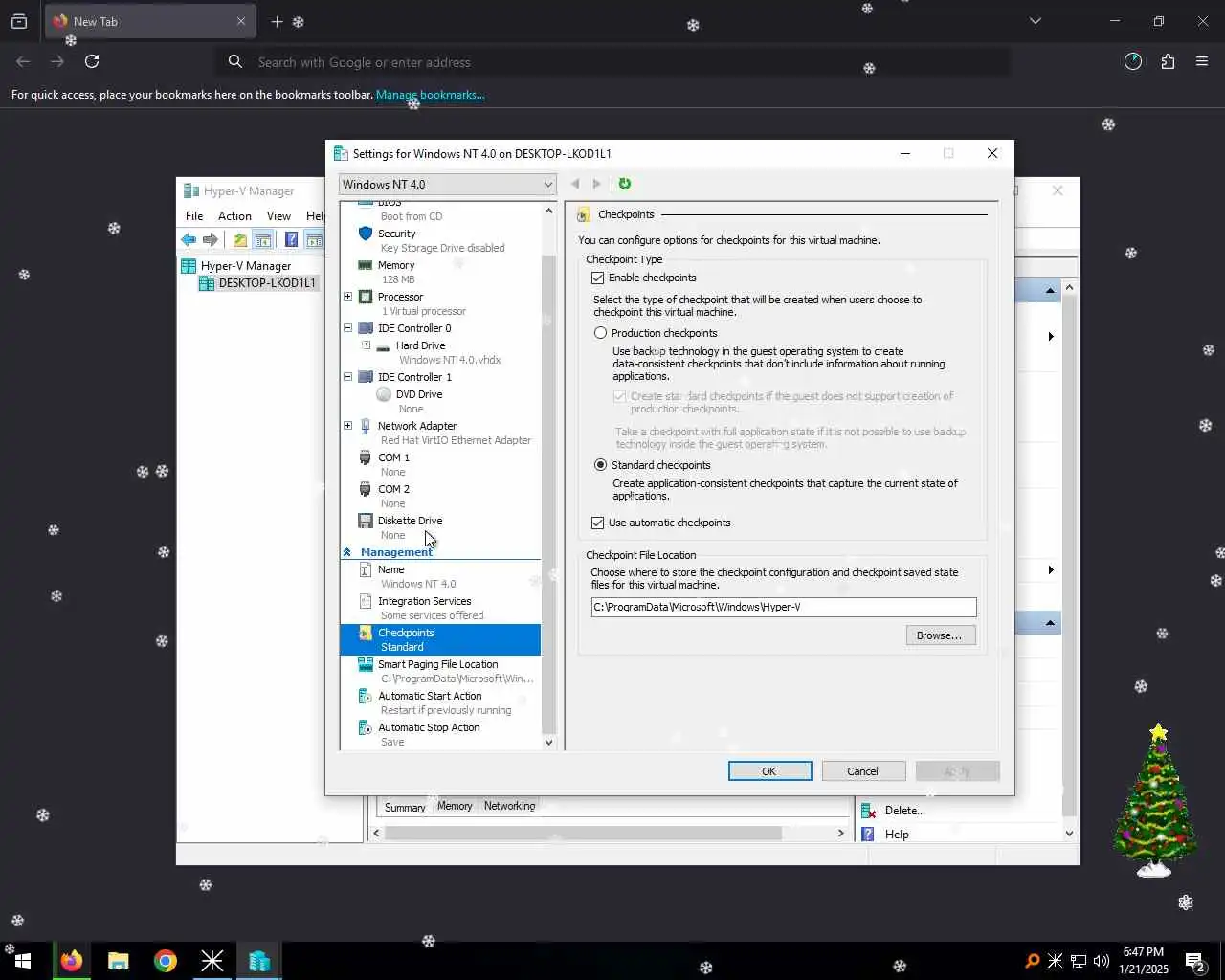Open the File menu in Hyper-V Manager
Screen dimensions: 1225x980
[194, 216]
